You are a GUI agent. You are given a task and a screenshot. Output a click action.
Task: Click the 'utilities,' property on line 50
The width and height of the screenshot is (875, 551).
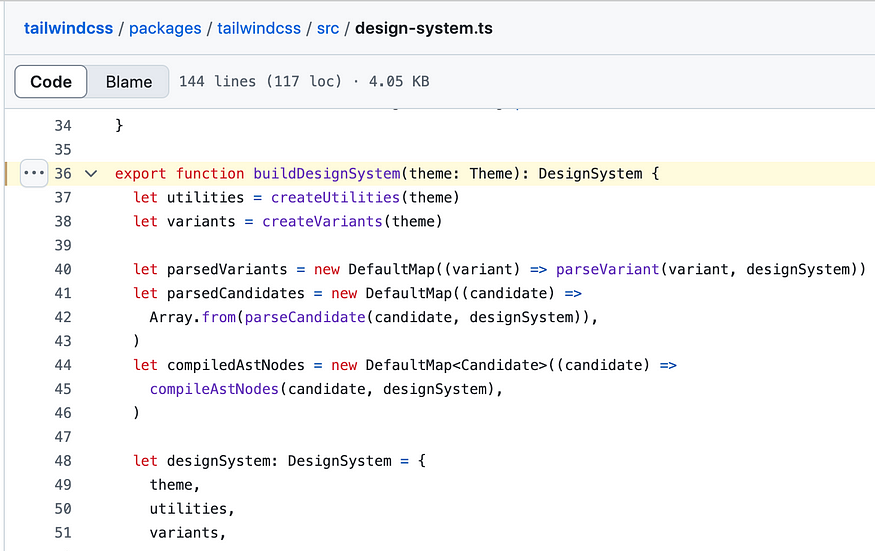[192, 509]
